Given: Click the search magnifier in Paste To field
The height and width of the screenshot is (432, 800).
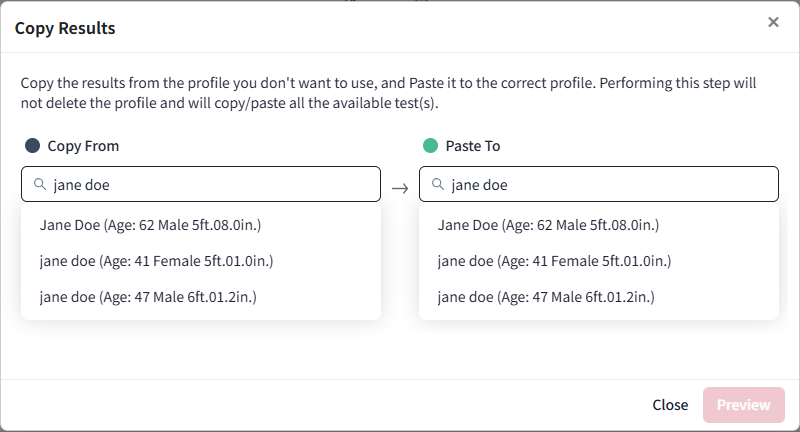Looking at the screenshot, I should point(438,185).
